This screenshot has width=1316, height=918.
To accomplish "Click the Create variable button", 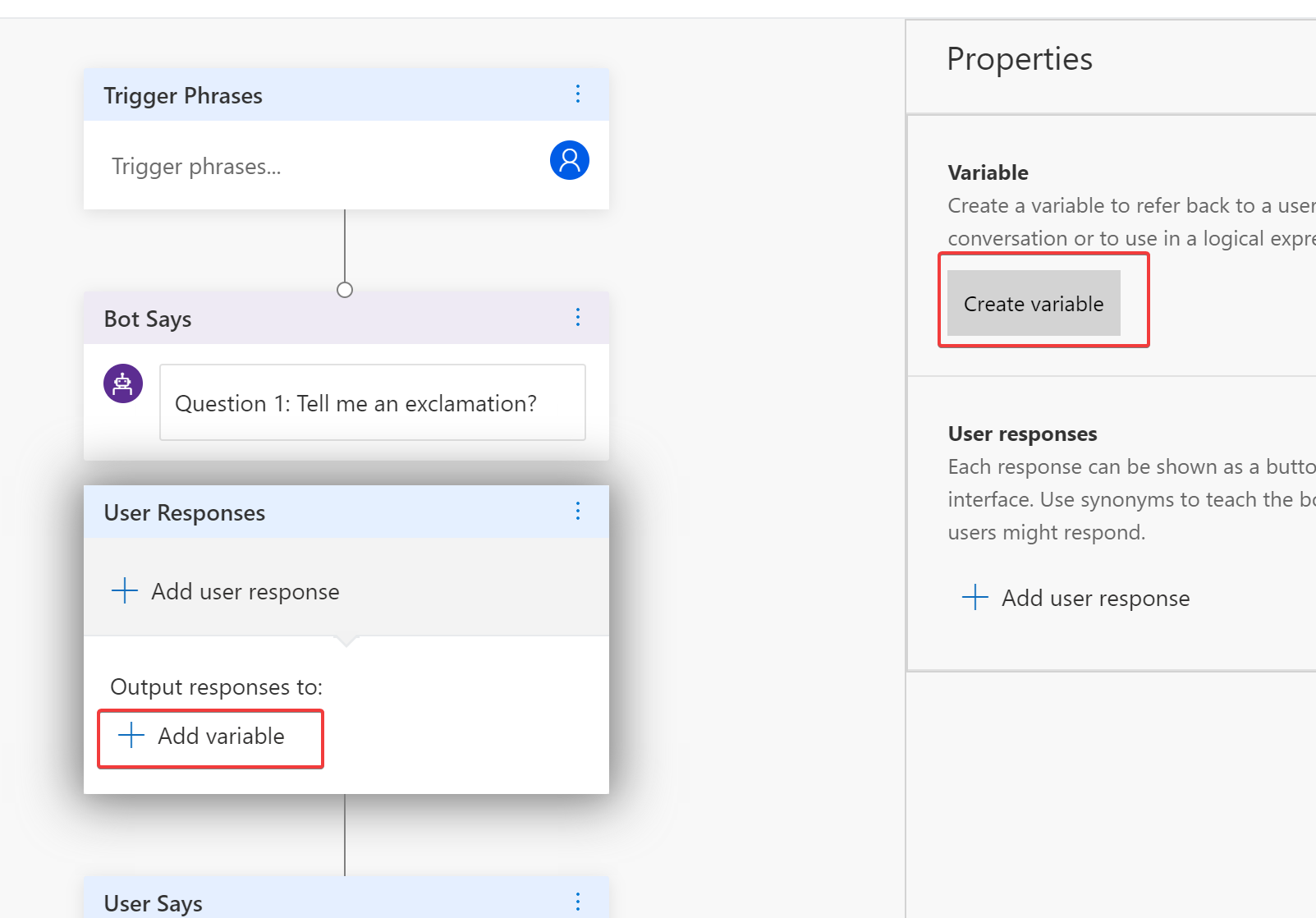I will (x=1033, y=303).
